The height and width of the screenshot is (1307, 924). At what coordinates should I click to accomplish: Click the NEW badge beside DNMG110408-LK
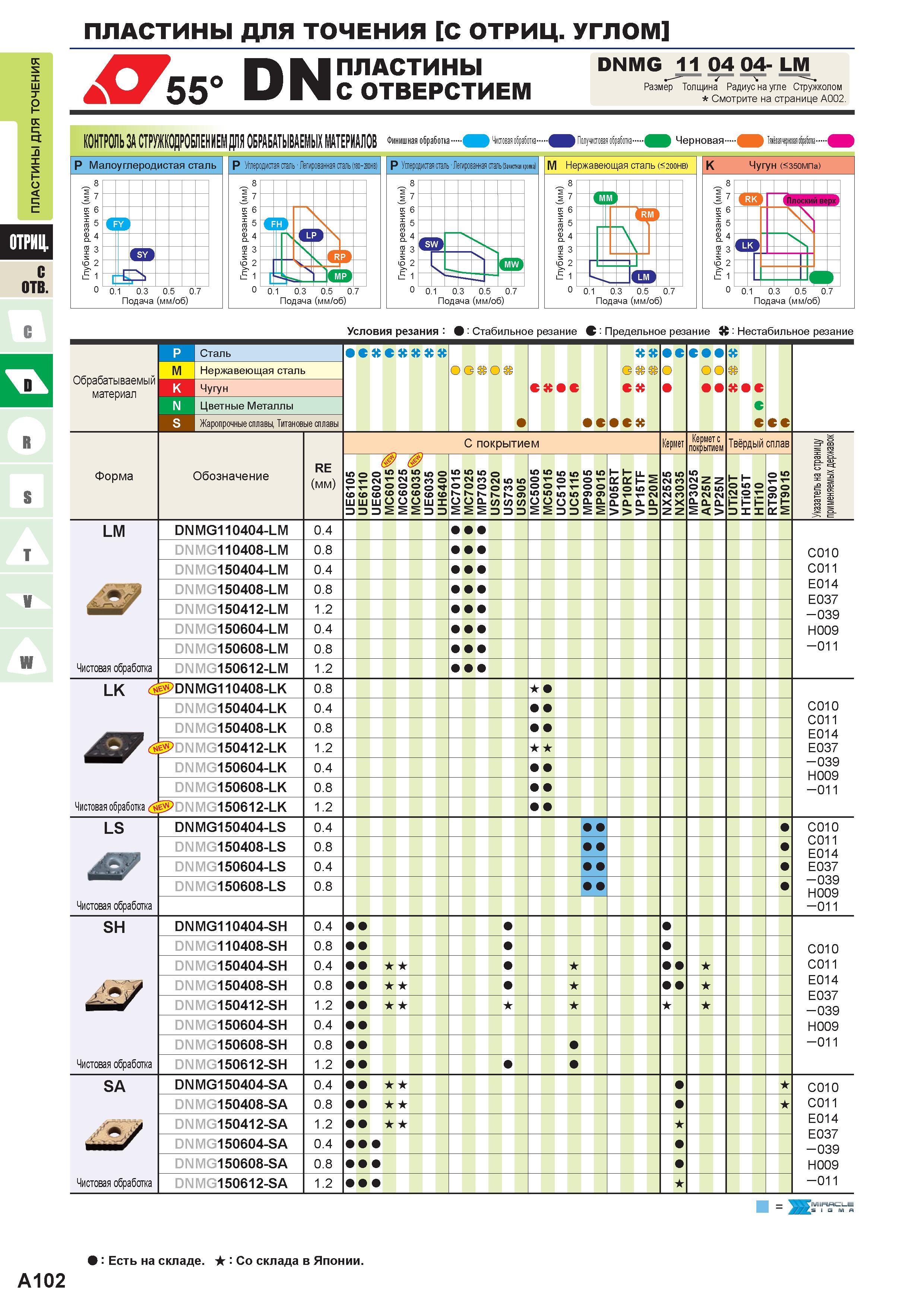(161, 689)
